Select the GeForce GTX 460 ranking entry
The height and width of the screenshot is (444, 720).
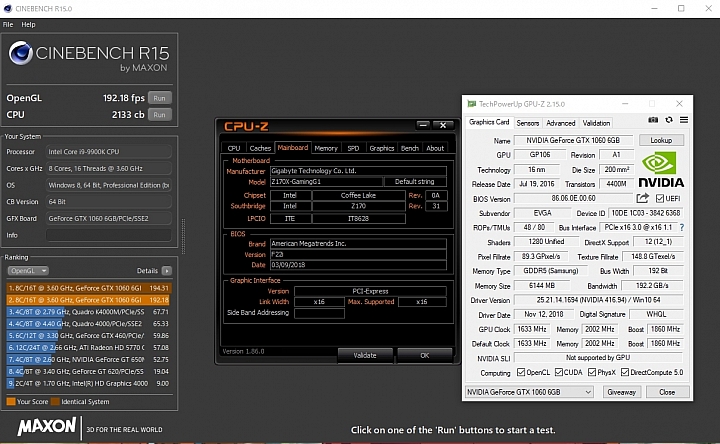[89, 336]
